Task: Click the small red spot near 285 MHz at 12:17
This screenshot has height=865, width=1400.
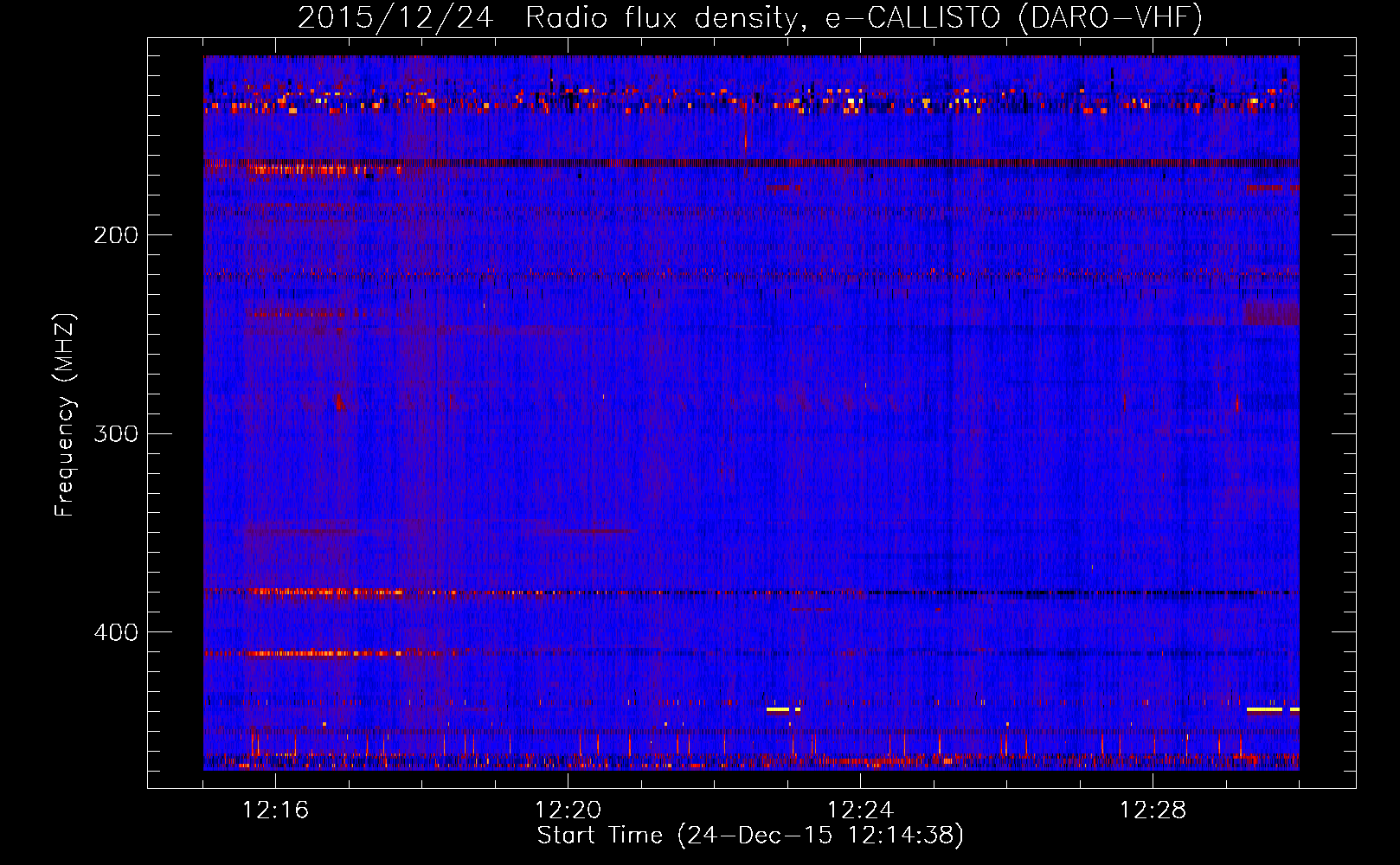Action: click(338, 402)
